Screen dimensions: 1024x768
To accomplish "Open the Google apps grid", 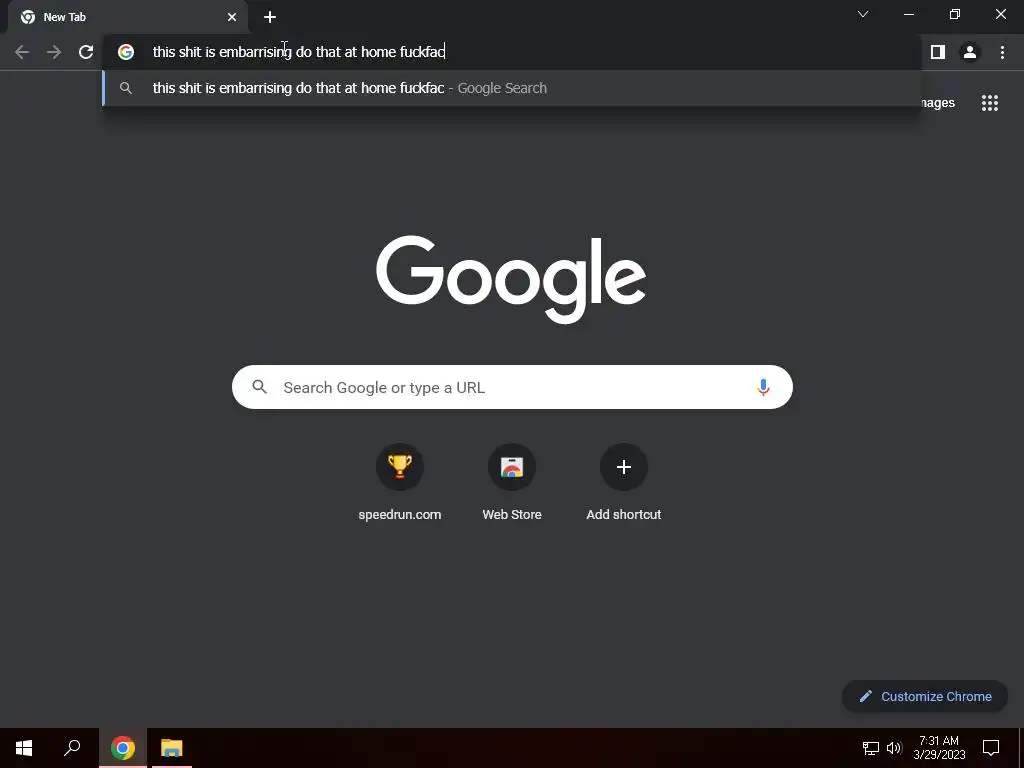I will [x=990, y=103].
